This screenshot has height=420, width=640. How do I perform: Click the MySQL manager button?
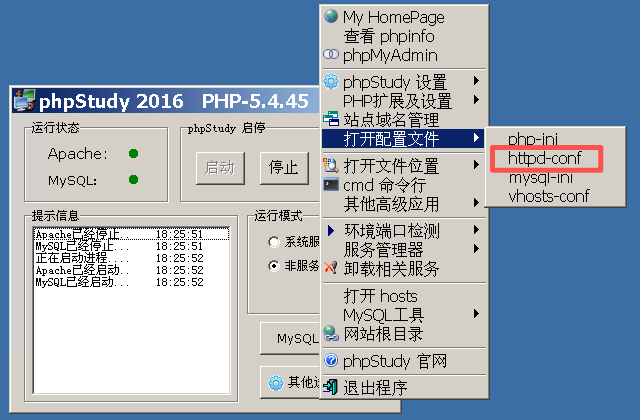pos(290,338)
